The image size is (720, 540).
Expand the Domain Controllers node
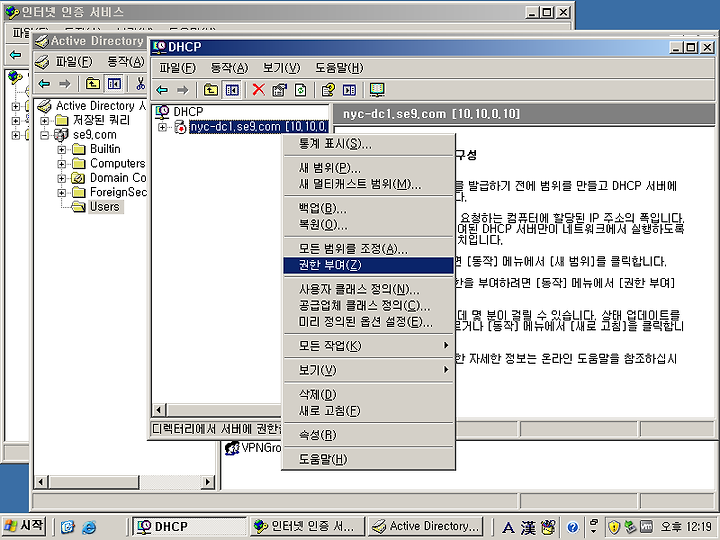pos(62,178)
